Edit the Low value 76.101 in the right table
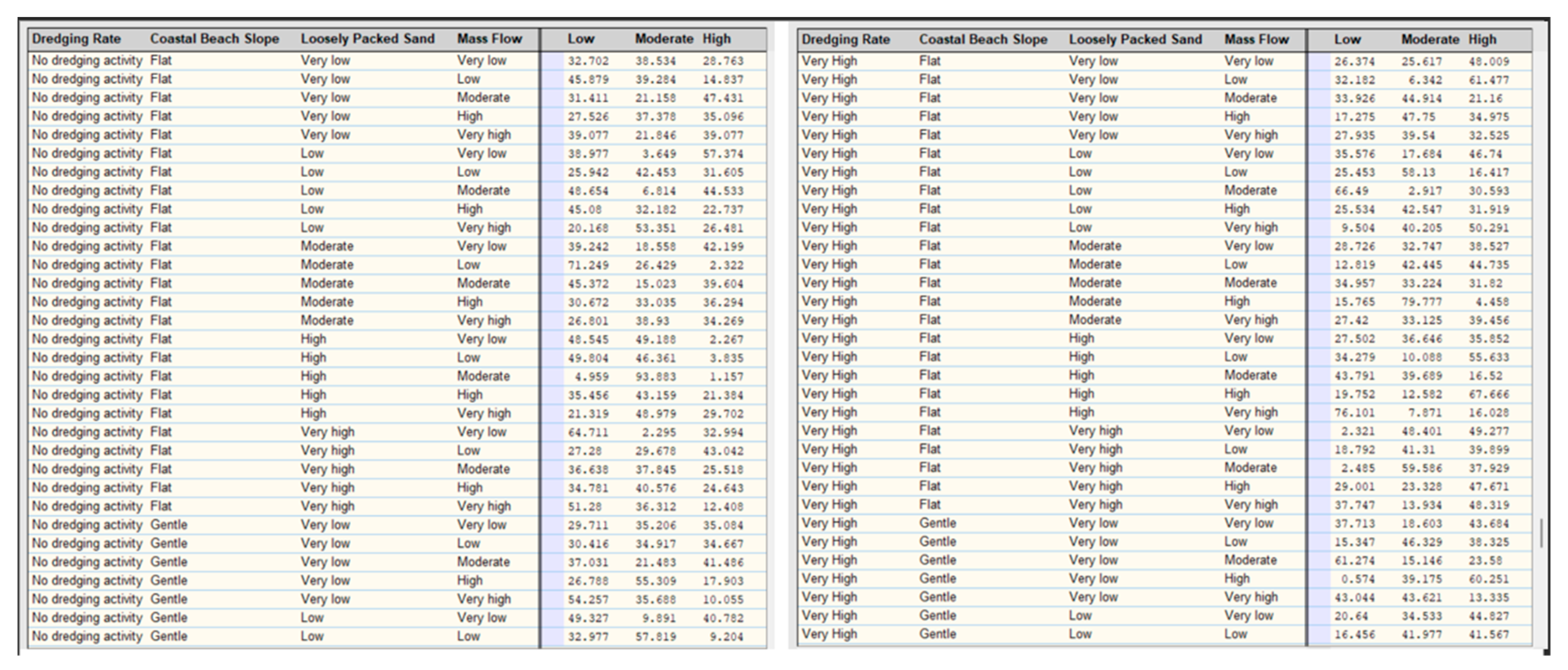Screen dimensions: 1568x670 pyautogui.click(x=1354, y=412)
